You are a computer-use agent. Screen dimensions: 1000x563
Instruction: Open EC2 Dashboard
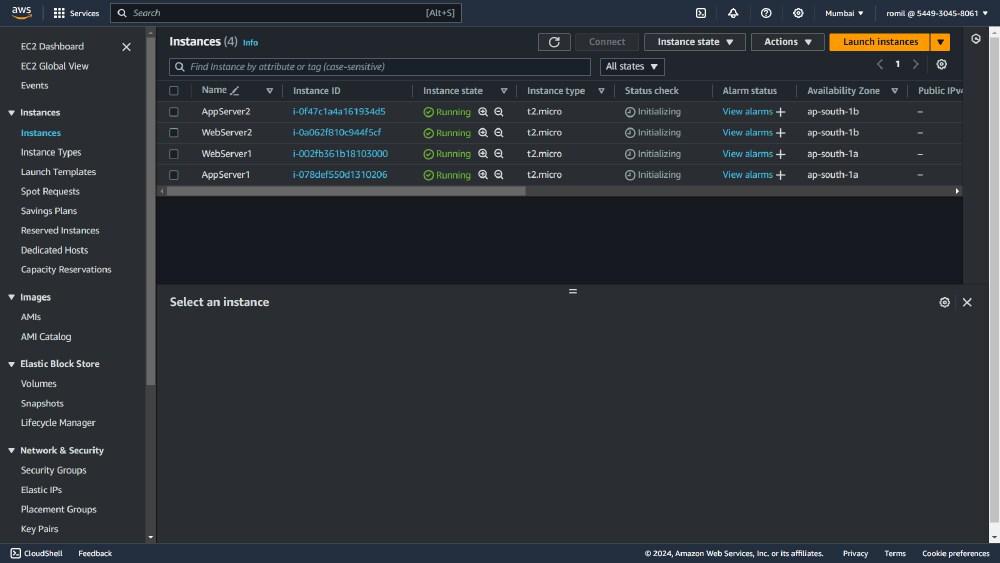52,47
